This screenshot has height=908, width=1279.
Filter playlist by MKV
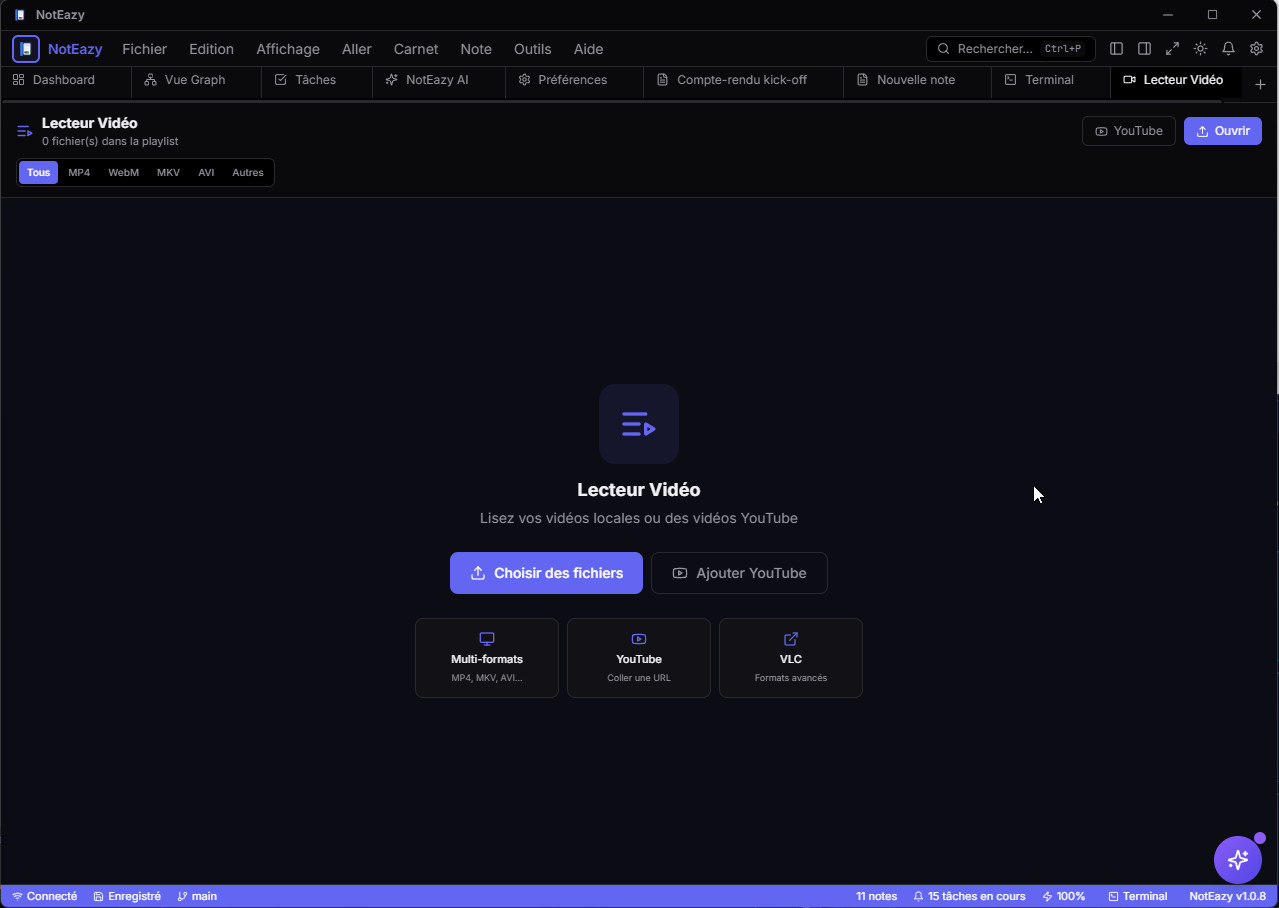tap(168, 173)
